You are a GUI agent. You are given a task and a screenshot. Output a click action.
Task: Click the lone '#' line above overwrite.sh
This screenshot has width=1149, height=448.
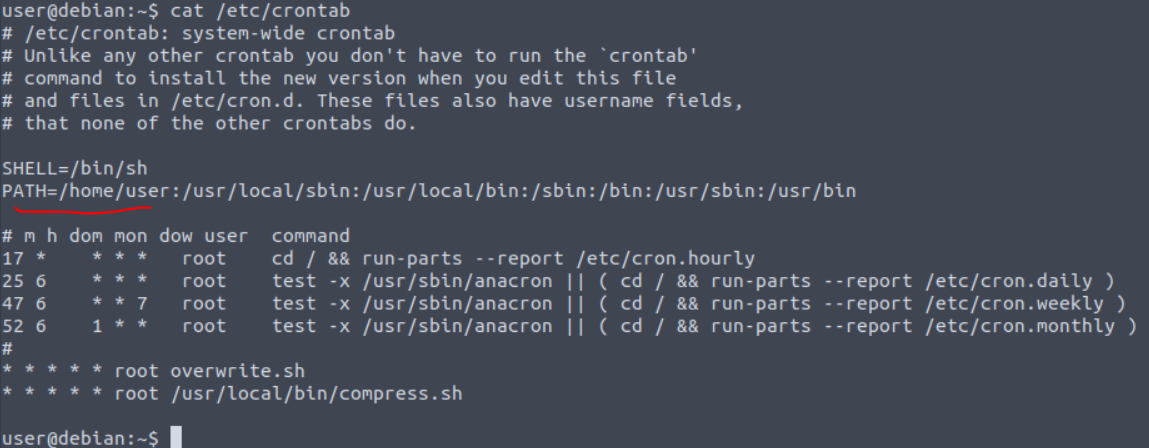click(x=7, y=349)
